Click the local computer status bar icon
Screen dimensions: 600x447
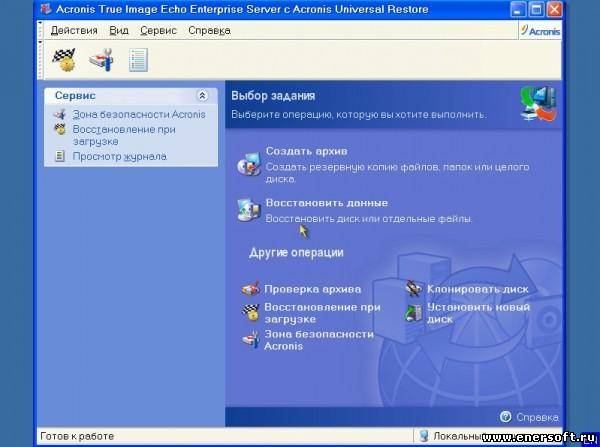tap(424, 436)
